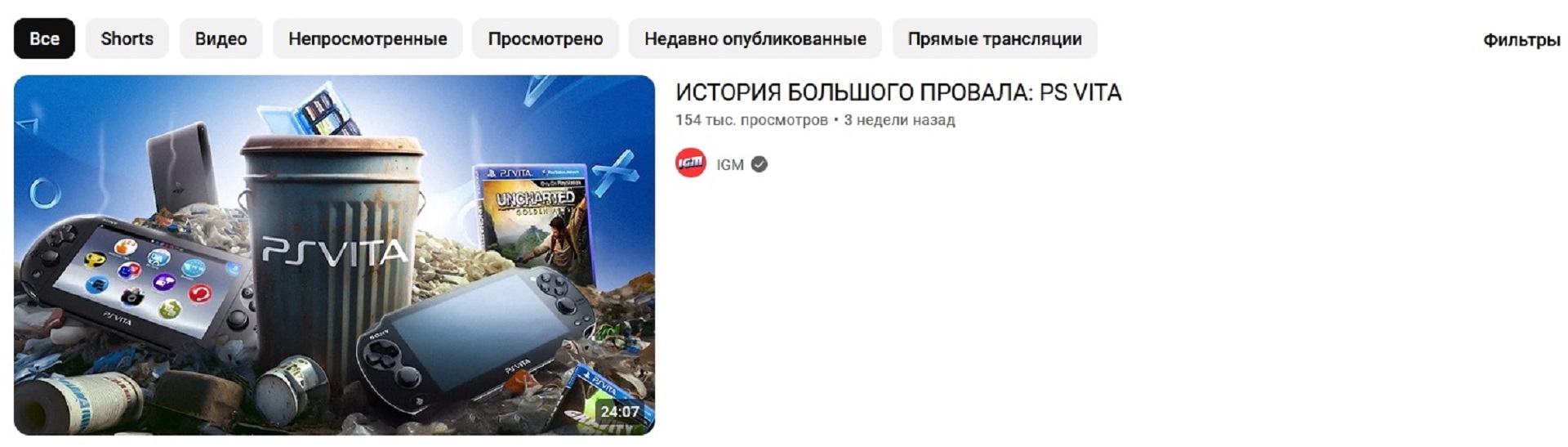Open the Фильтры options
The width and height of the screenshot is (1568, 447).
pyautogui.click(x=1521, y=40)
